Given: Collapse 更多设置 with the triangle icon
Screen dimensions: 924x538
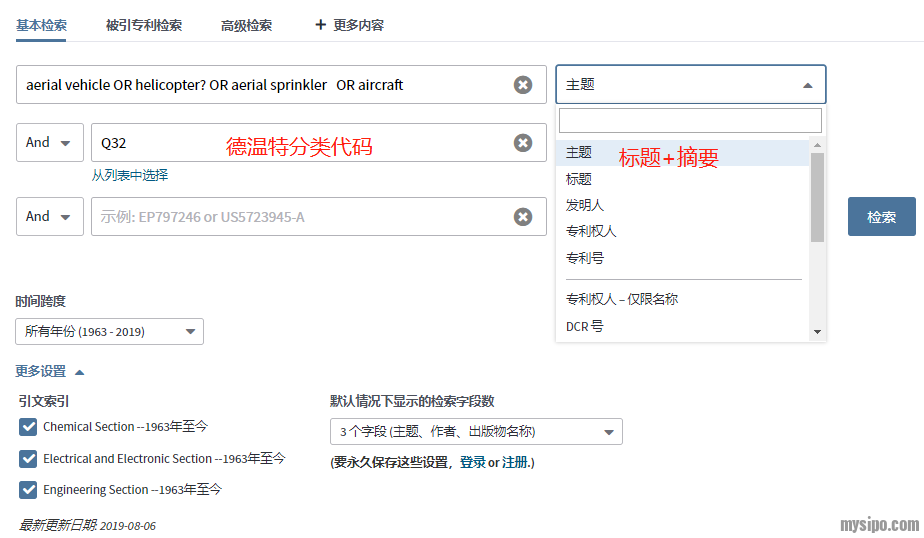Looking at the screenshot, I should (80, 372).
